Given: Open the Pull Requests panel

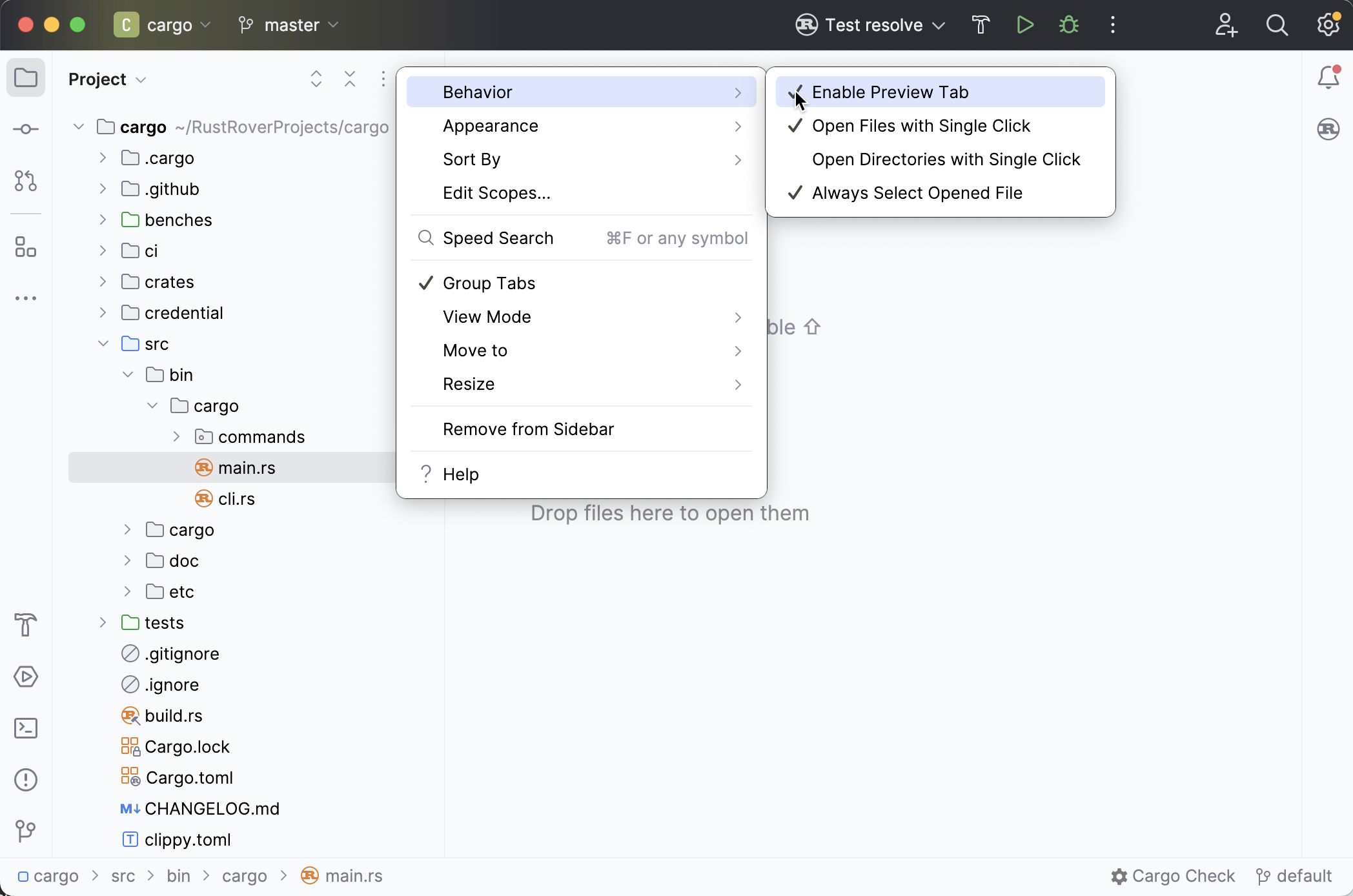Looking at the screenshot, I should 26,181.
